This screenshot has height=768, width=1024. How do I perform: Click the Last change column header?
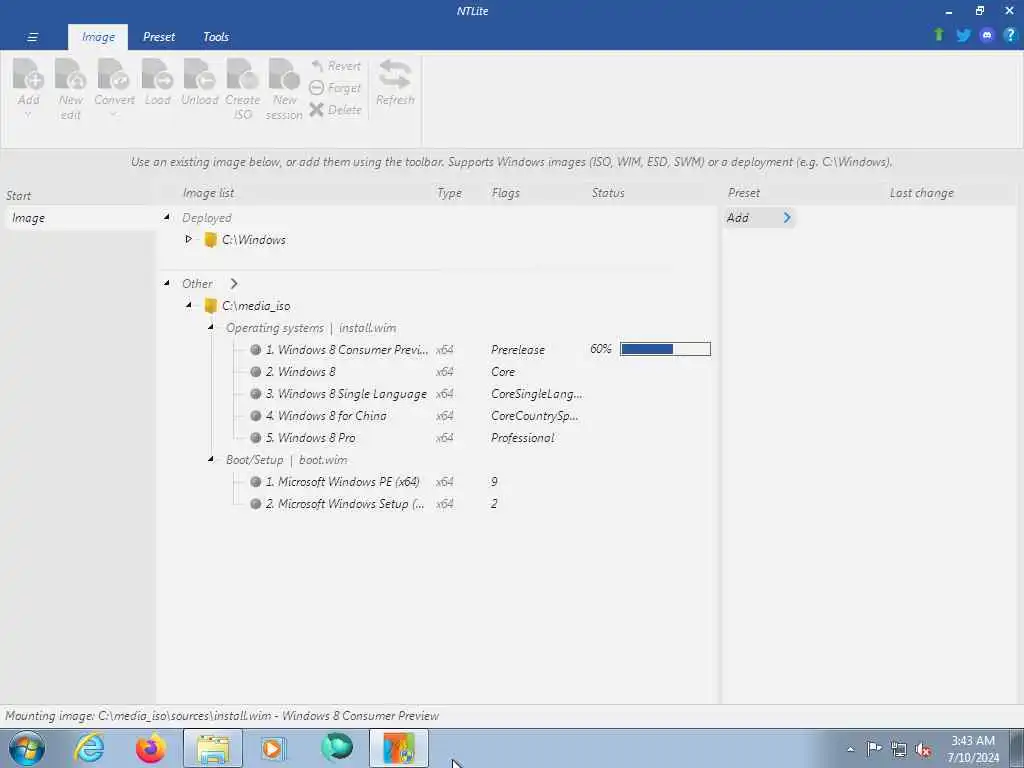tap(921, 193)
